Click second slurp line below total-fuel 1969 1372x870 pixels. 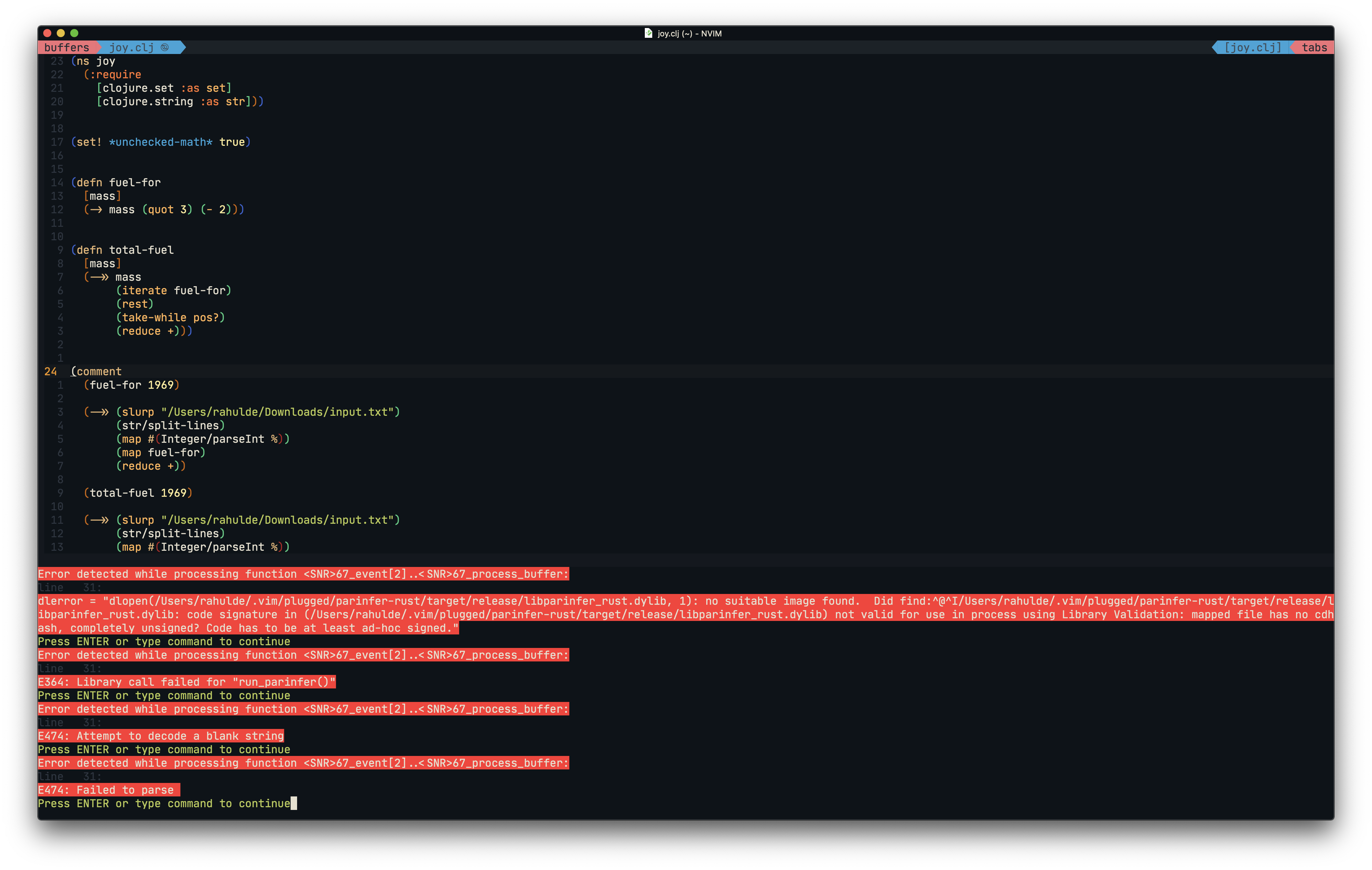242,520
